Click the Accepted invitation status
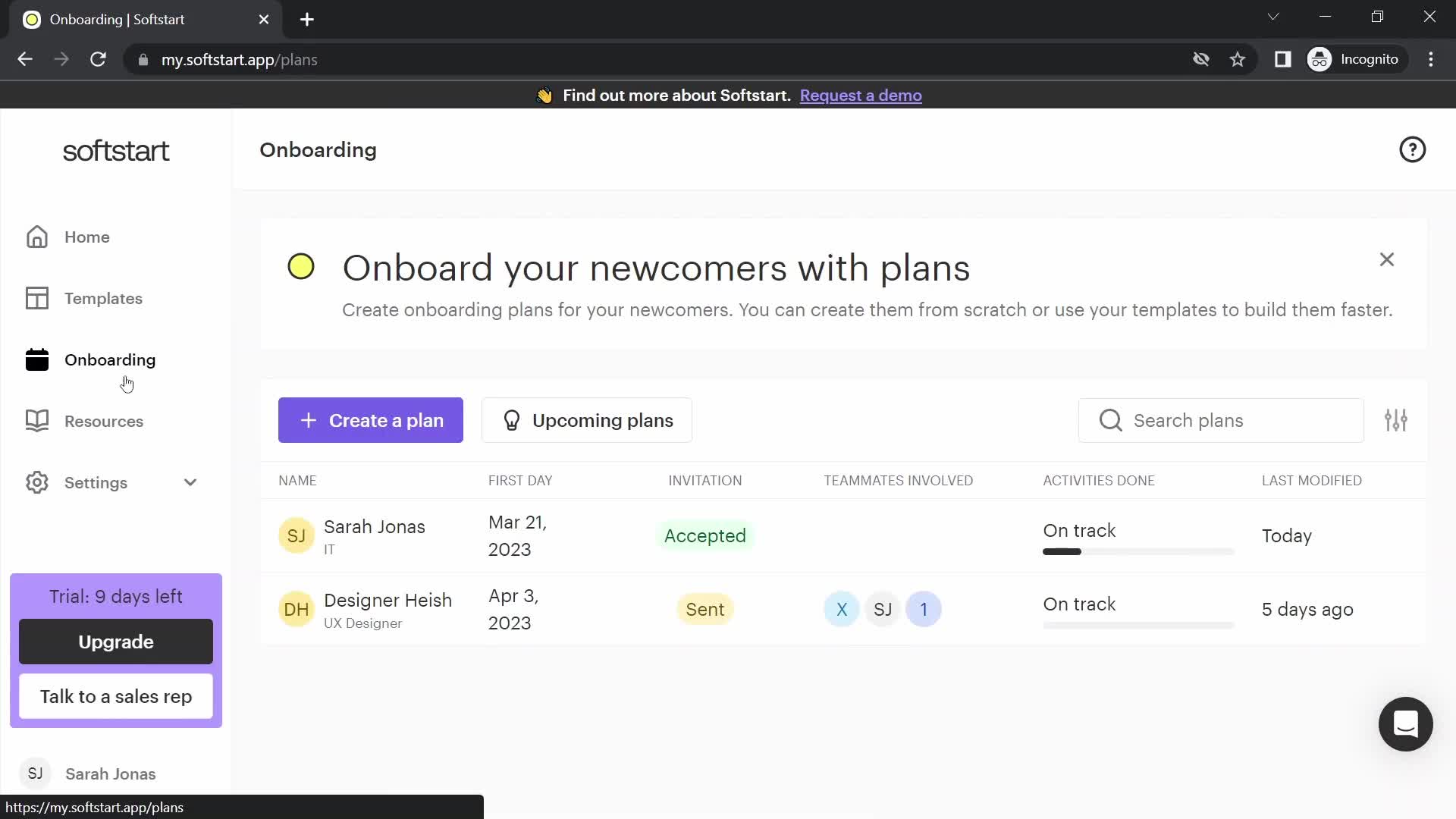Screen dimensions: 1456x819 pos(705,535)
